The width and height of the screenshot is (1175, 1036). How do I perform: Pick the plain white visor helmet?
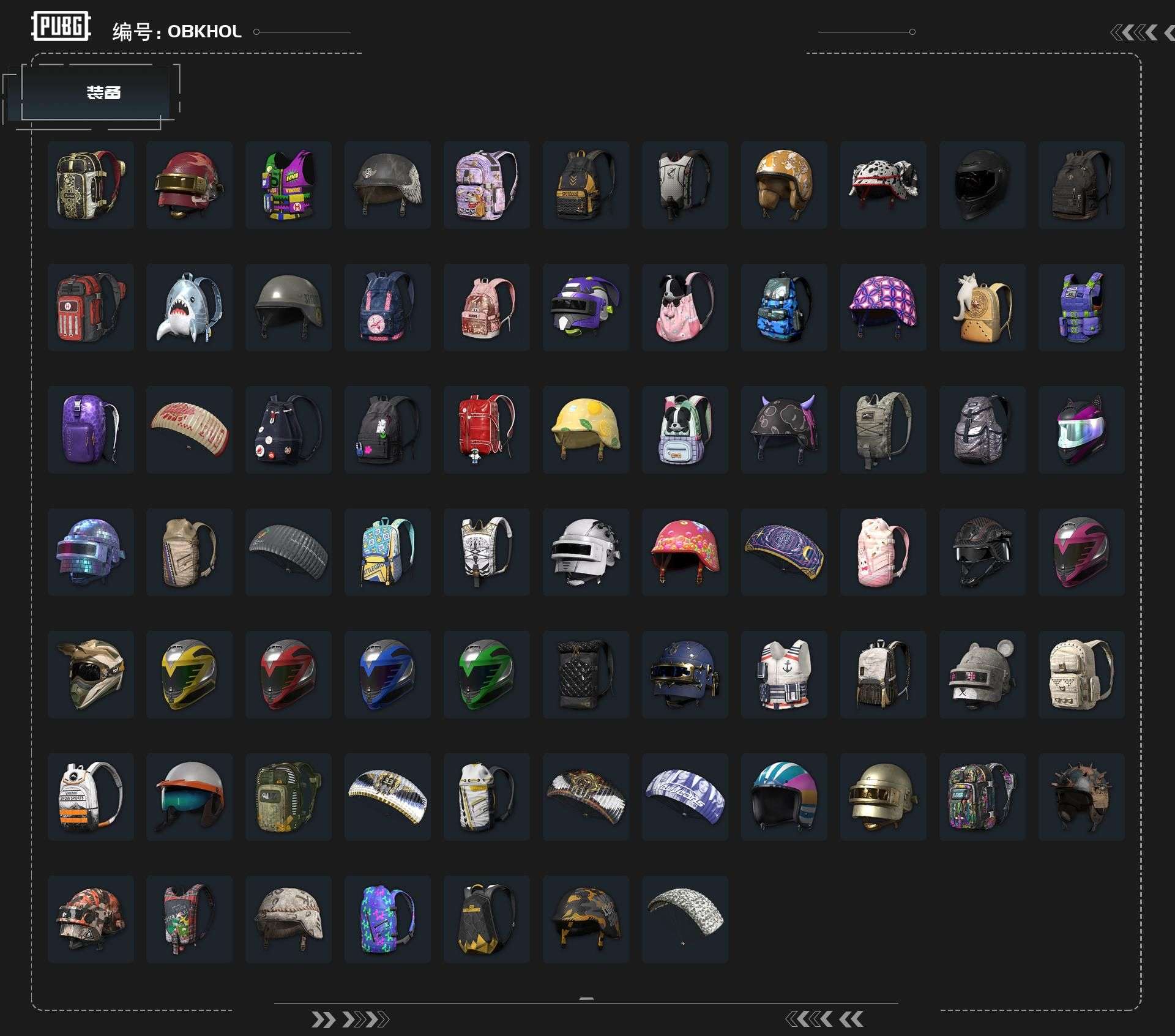point(586,552)
